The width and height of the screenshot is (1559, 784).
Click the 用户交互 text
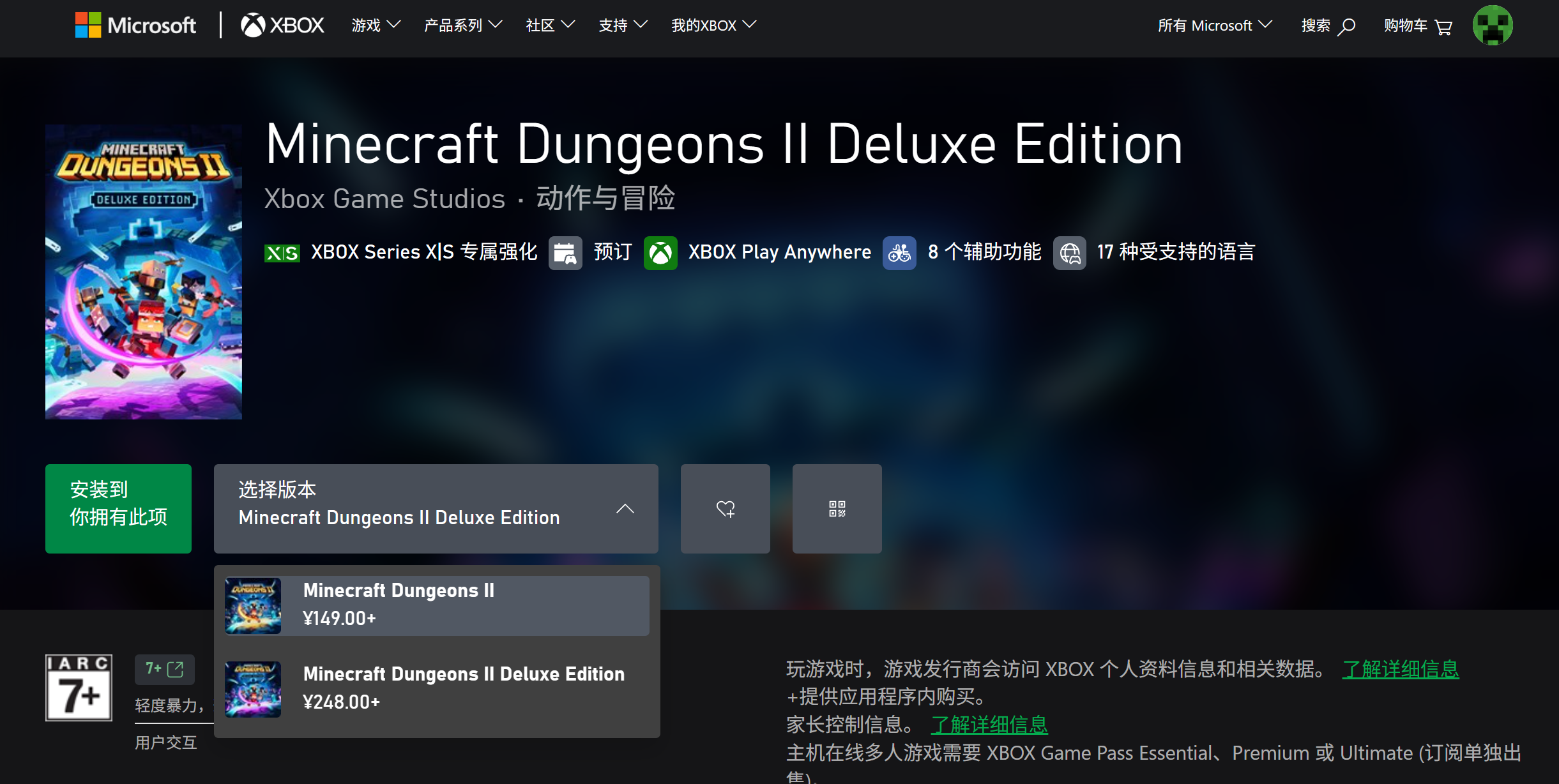[166, 743]
